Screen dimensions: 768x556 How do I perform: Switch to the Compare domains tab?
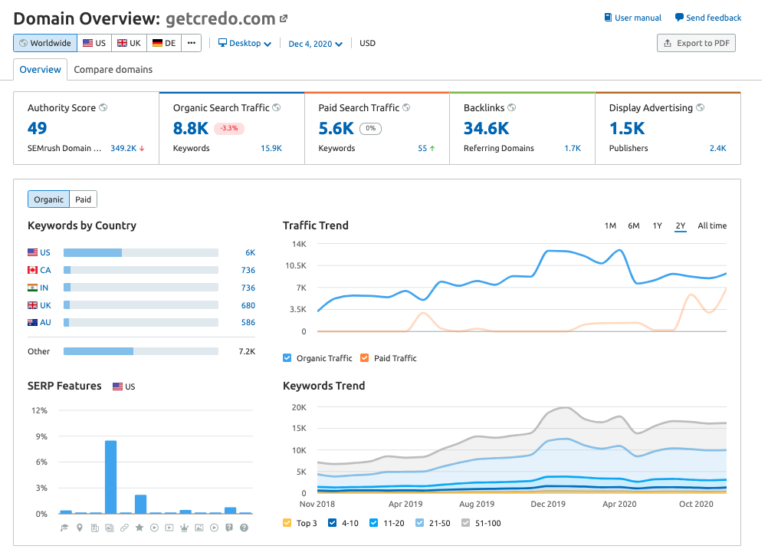coord(113,70)
